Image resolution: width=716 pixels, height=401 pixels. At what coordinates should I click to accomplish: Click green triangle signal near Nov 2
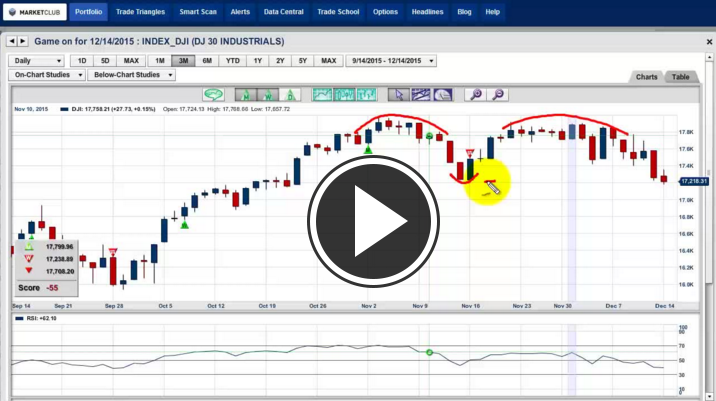point(368,149)
